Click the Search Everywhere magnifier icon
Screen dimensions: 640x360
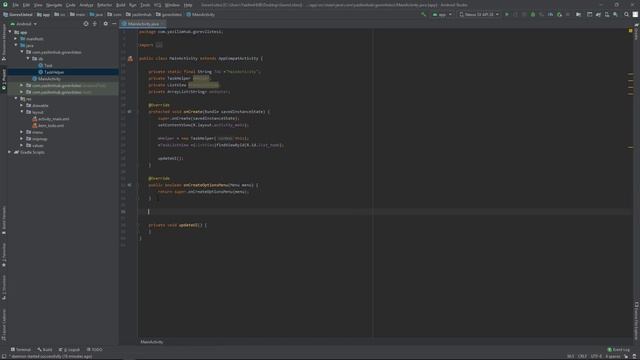[x=627, y=15]
